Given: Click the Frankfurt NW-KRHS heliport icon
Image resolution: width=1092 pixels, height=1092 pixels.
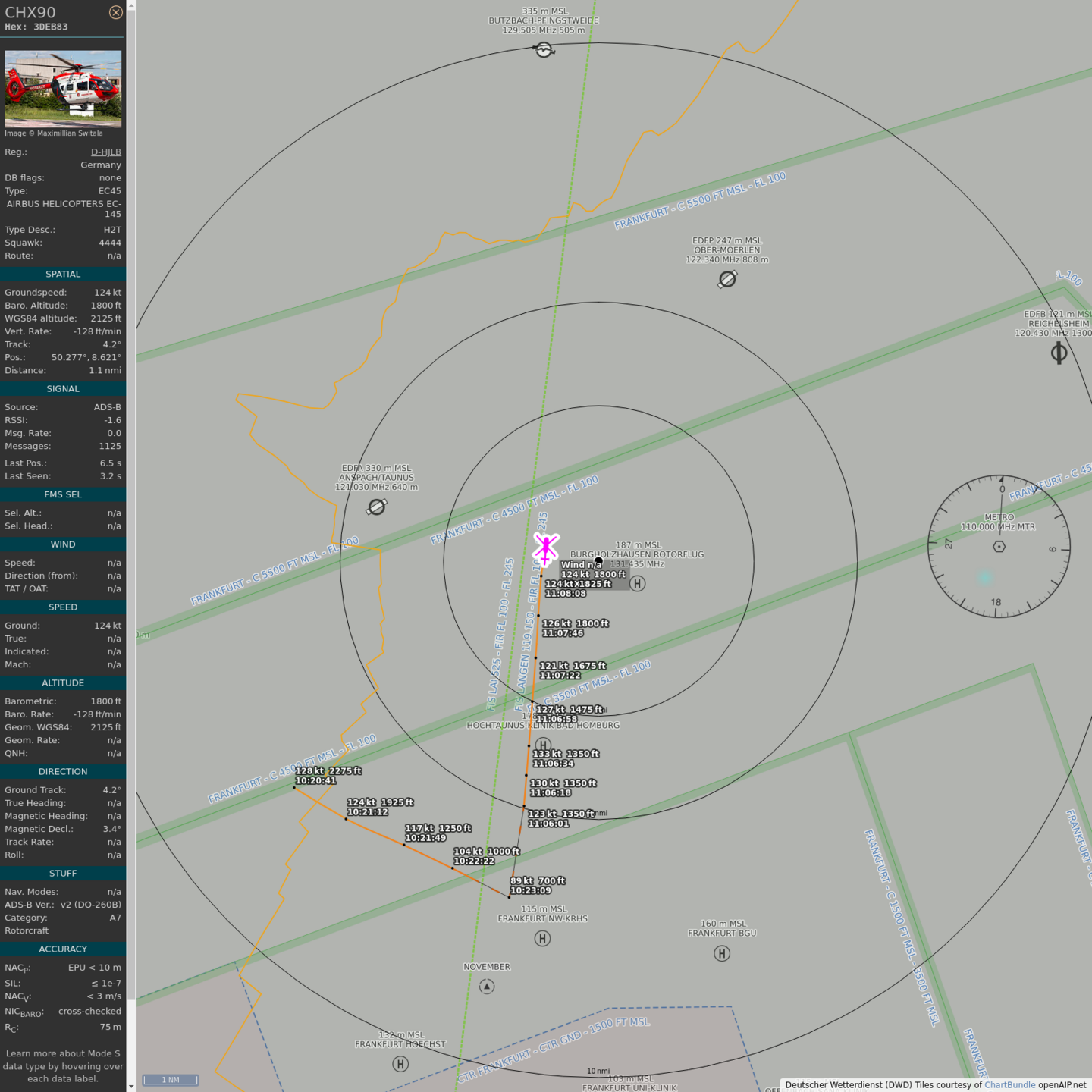Looking at the screenshot, I should 542,939.
